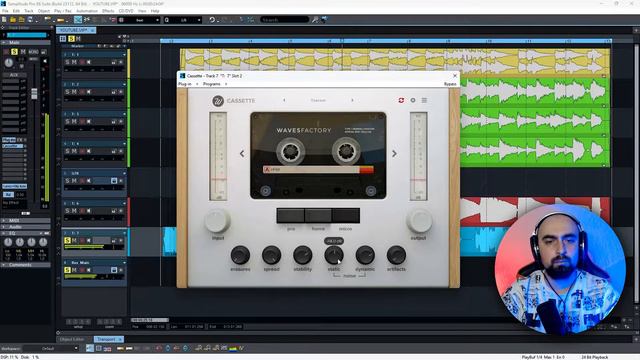640x360 pixels.
Task: Click the Wavesfactory logo in Cassette plugin
Action: tap(218, 101)
